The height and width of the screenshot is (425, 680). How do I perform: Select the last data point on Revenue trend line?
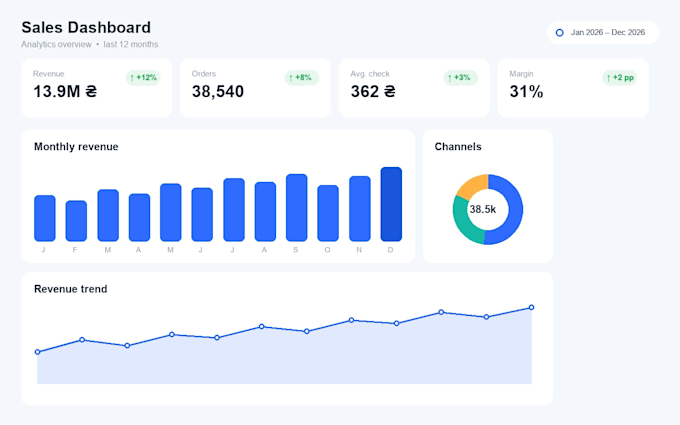pyautogui.click(x=531, y=307)
